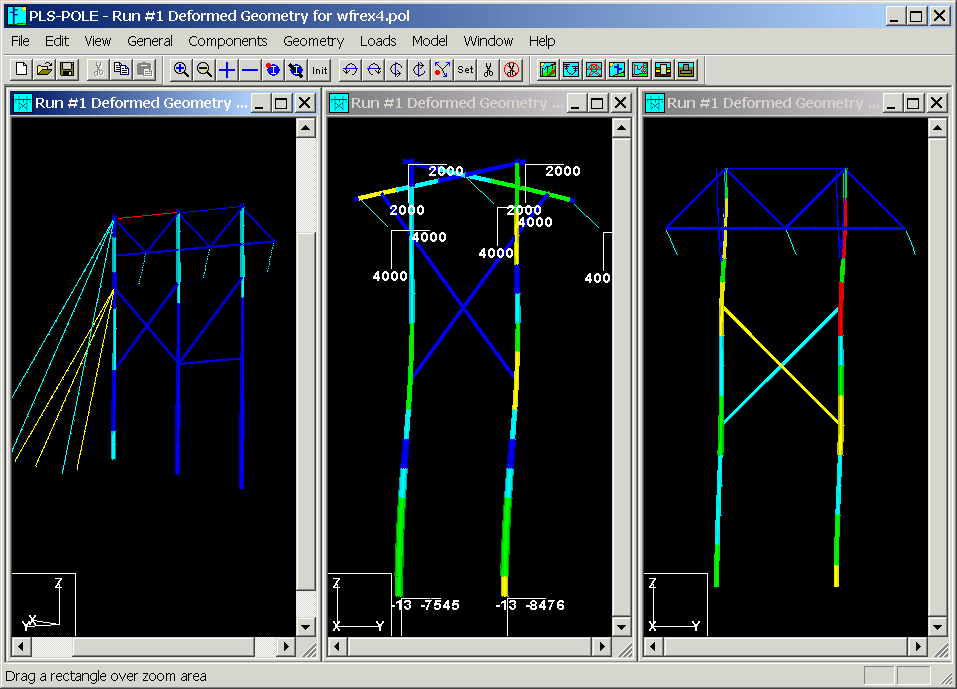Click the Save file icon

point(65,68)
